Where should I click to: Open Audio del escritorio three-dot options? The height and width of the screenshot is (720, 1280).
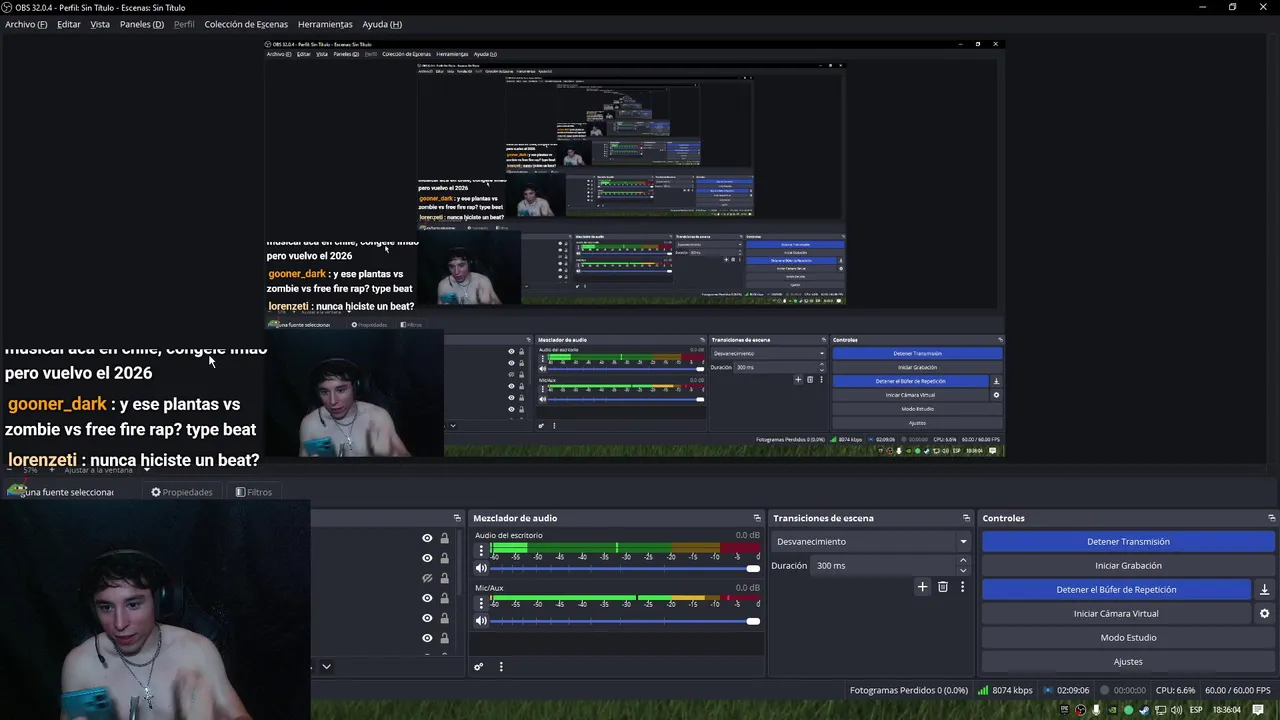[x=481, y=550]
